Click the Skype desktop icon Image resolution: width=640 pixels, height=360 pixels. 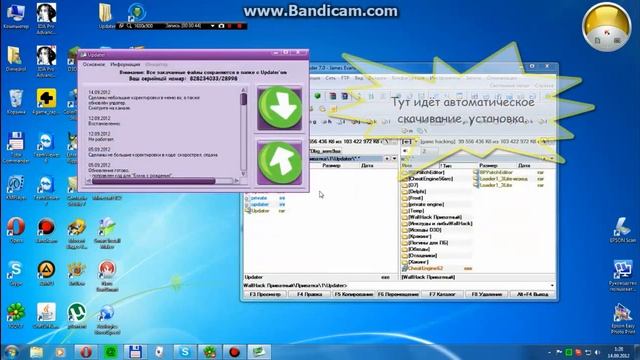pyautogui.click(x=16, y=273)
